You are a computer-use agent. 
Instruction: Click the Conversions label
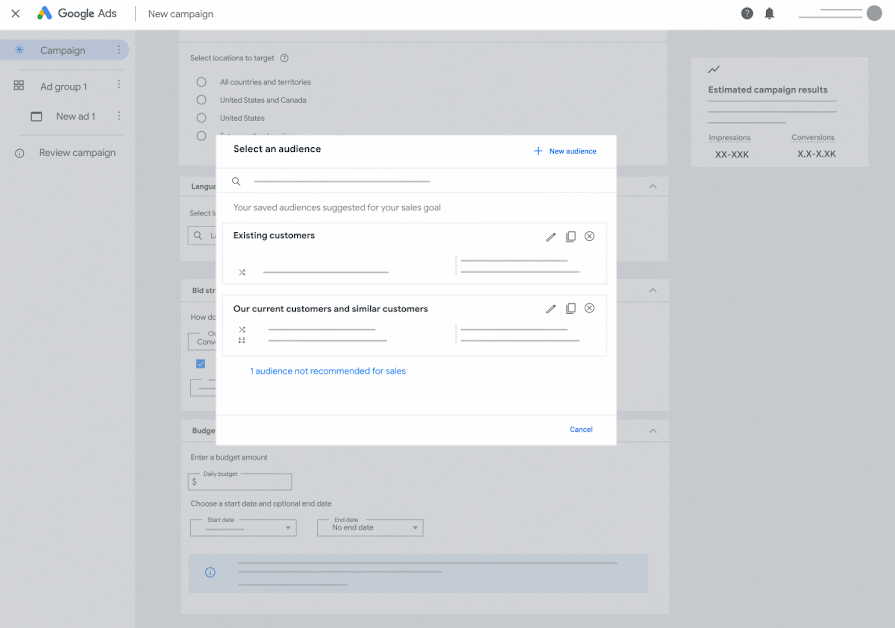click(x=813, y=138)
